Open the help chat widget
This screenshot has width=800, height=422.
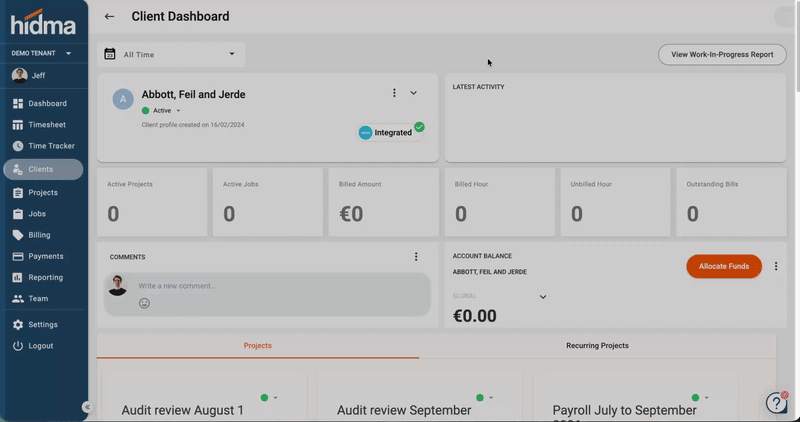pyautogui.click(x=777, y=402)
